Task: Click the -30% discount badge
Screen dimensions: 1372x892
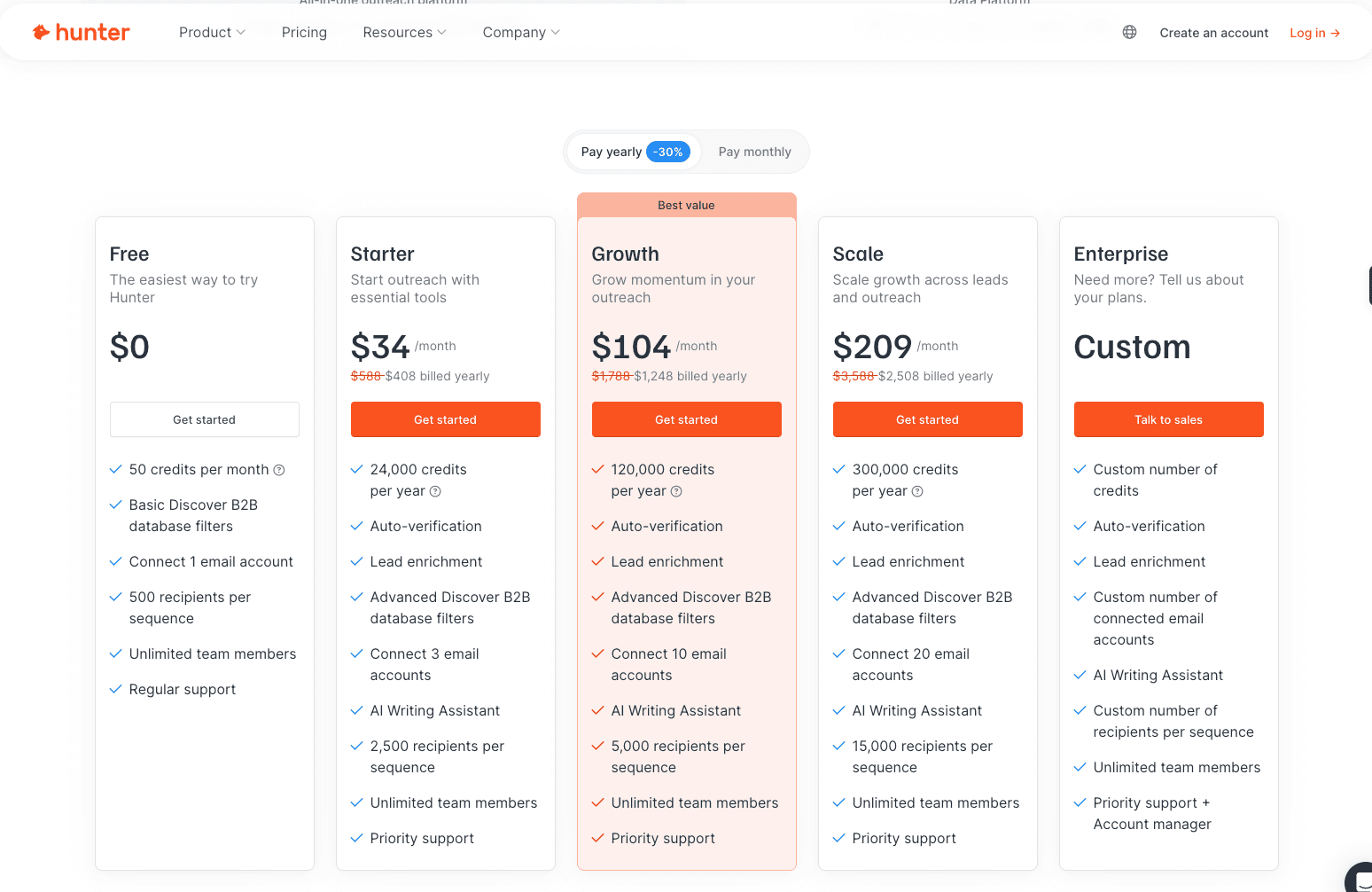Action: click(668, 152)
